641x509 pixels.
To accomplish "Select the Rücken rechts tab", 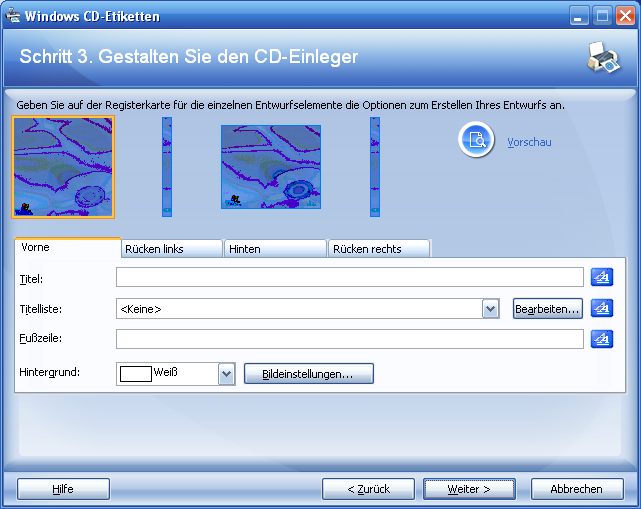I will tap(379, 249).
